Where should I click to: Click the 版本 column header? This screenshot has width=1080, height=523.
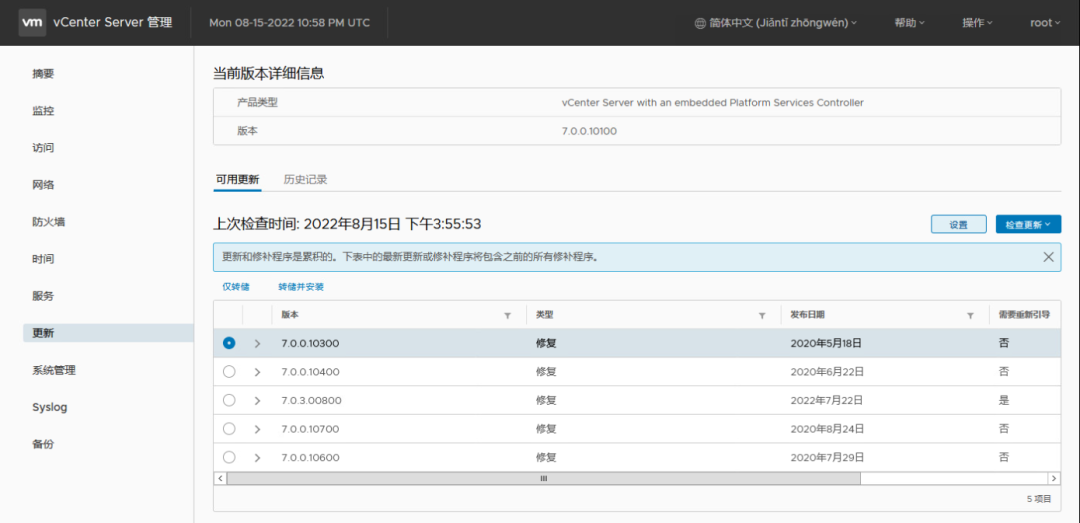pos(290,315)
